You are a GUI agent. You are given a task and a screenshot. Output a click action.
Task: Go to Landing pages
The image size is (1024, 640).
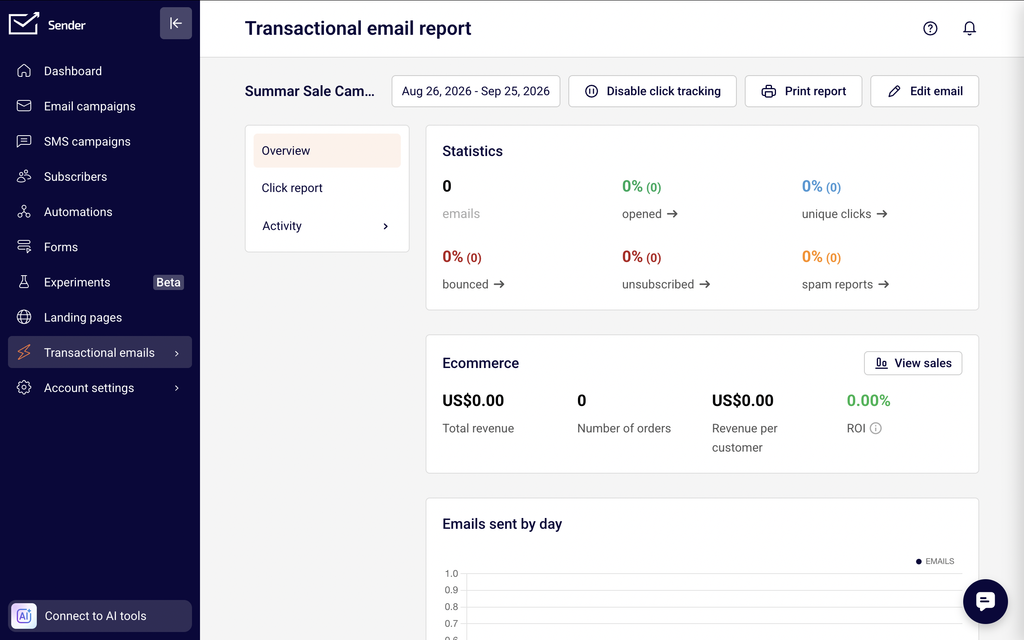click(x=100, y=317)
